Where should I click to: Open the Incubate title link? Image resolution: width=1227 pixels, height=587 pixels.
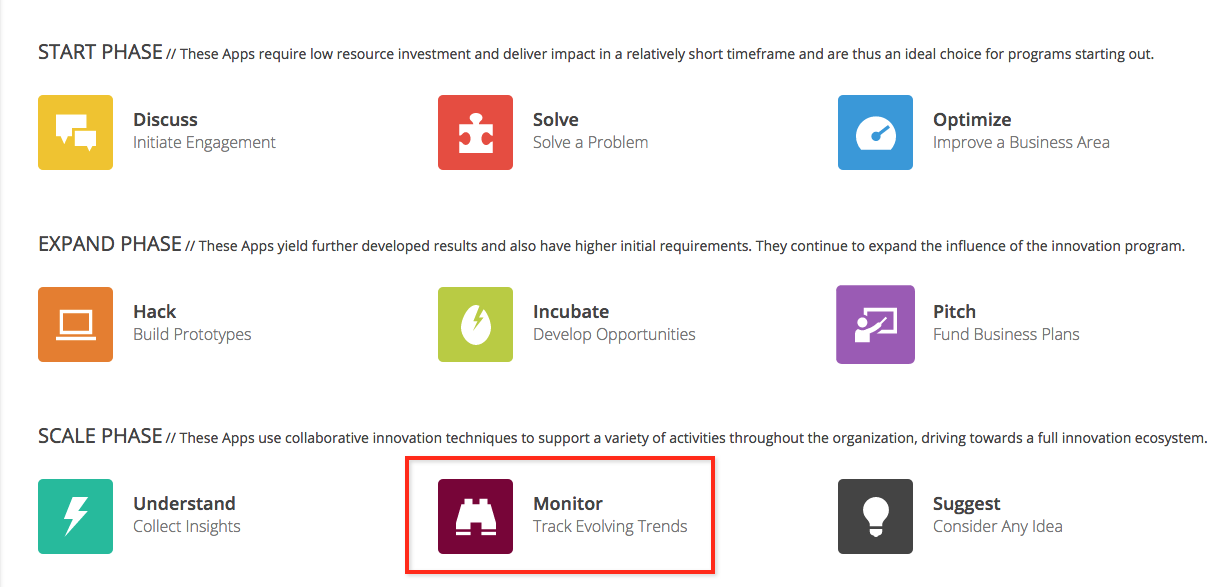(571, 312)
